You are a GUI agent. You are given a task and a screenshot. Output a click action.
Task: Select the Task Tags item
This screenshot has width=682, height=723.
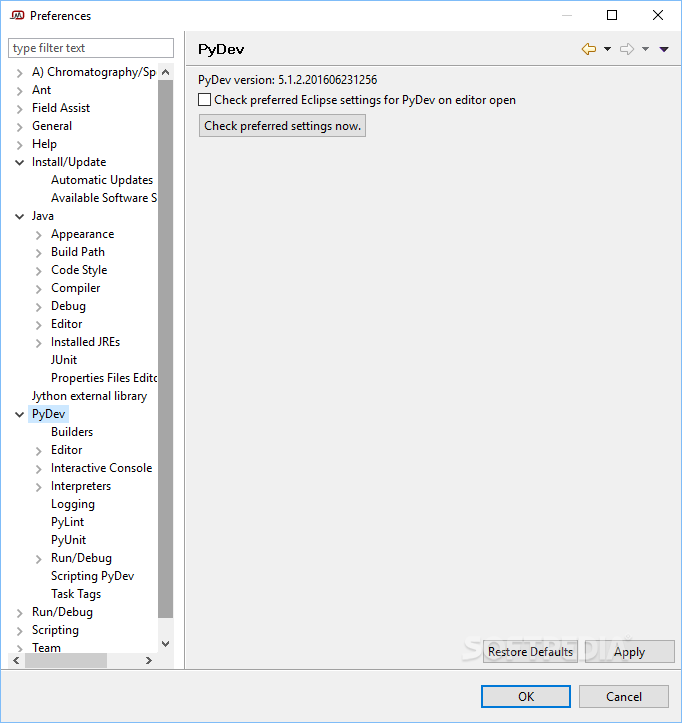click(76, 594)
